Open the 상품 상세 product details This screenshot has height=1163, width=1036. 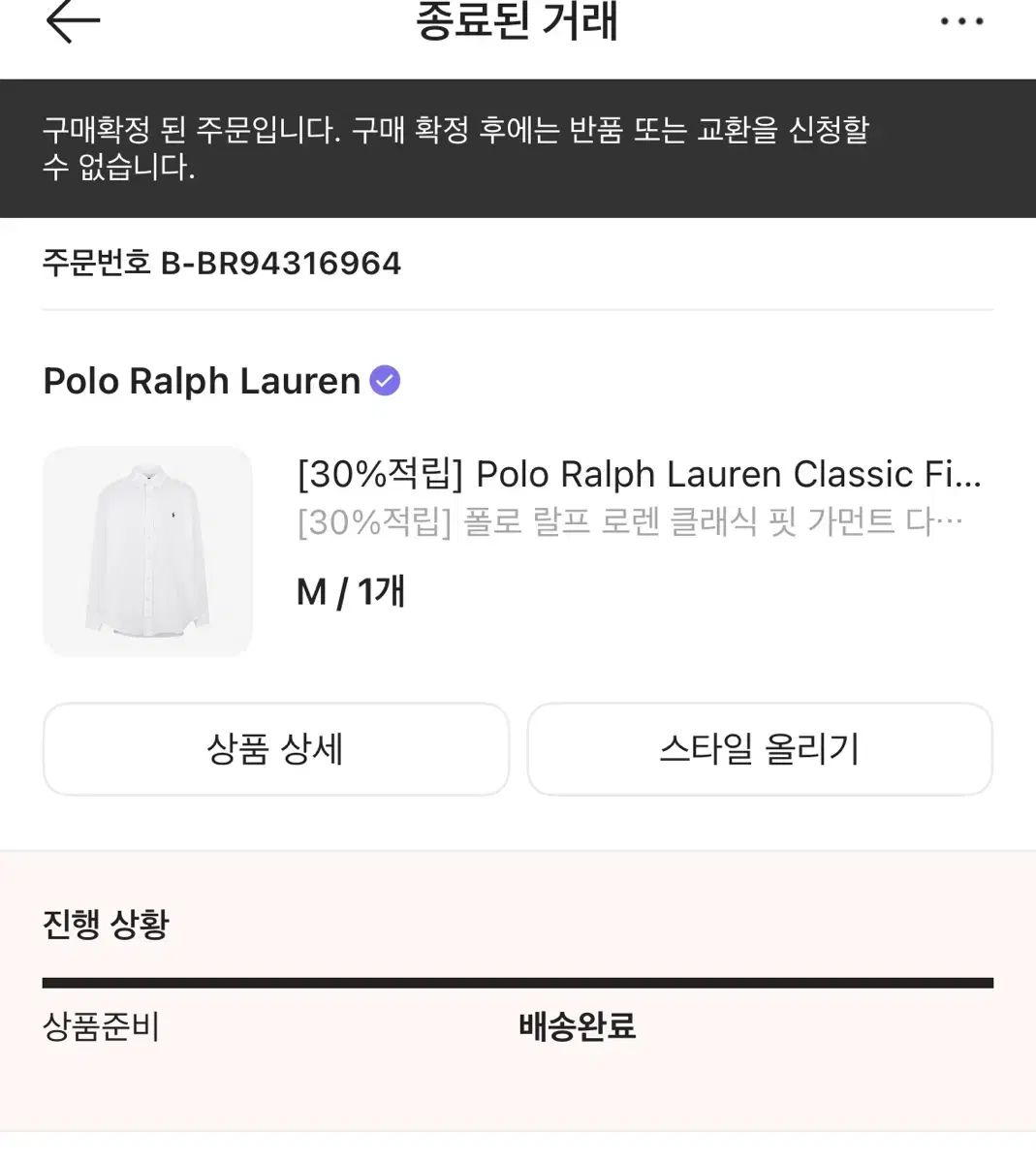coord(275,749)
